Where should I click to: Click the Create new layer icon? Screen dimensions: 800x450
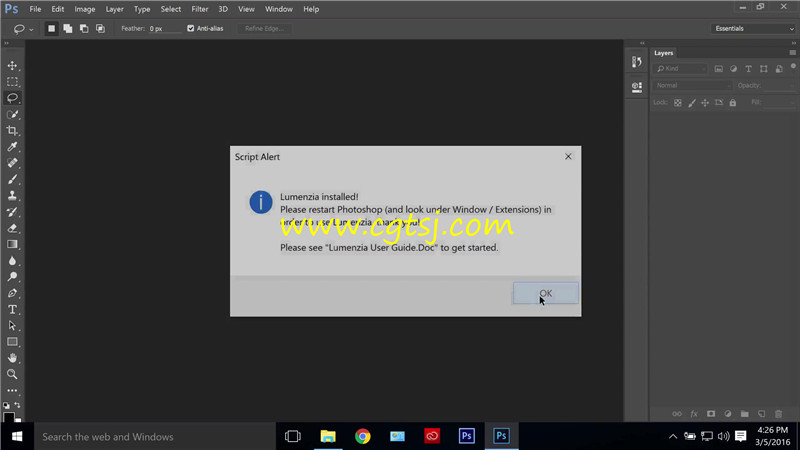point(761,414)
